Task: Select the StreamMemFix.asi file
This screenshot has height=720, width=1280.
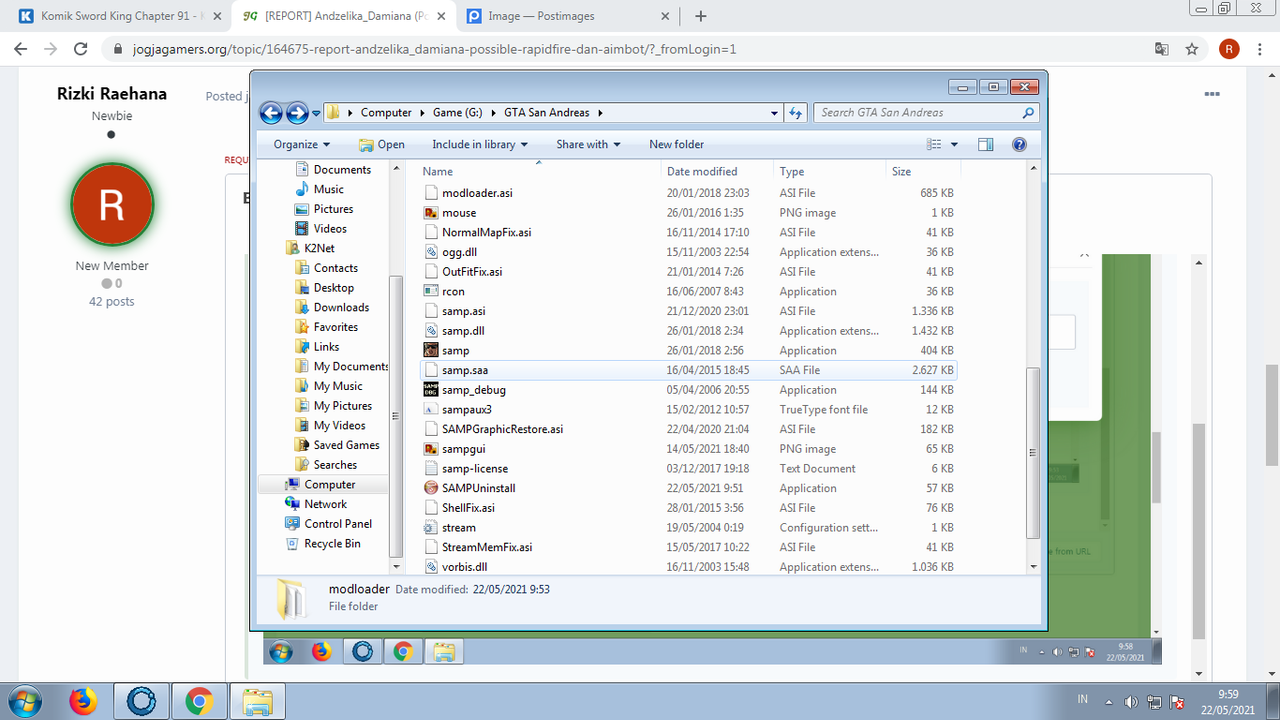Action: 487,547
